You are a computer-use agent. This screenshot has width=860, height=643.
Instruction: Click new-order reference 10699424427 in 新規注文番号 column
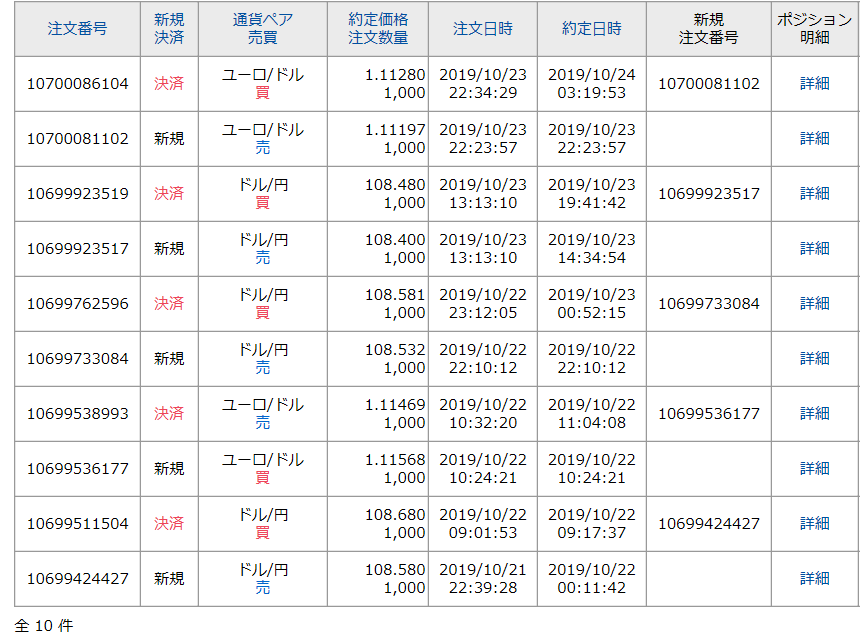pyautogui.click(x=709, y=523)
